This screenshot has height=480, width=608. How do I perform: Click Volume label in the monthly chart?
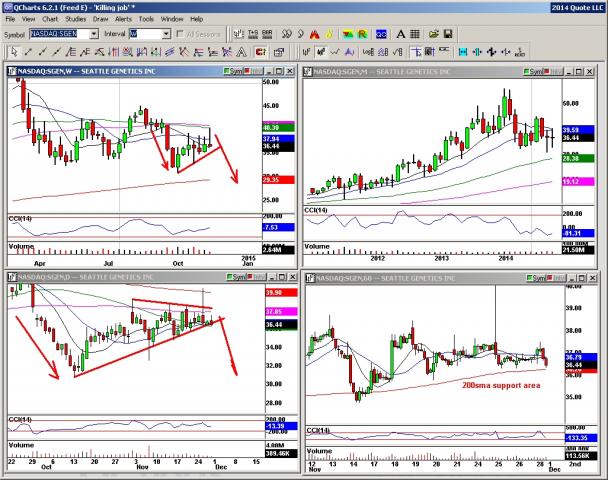(317, 246)
